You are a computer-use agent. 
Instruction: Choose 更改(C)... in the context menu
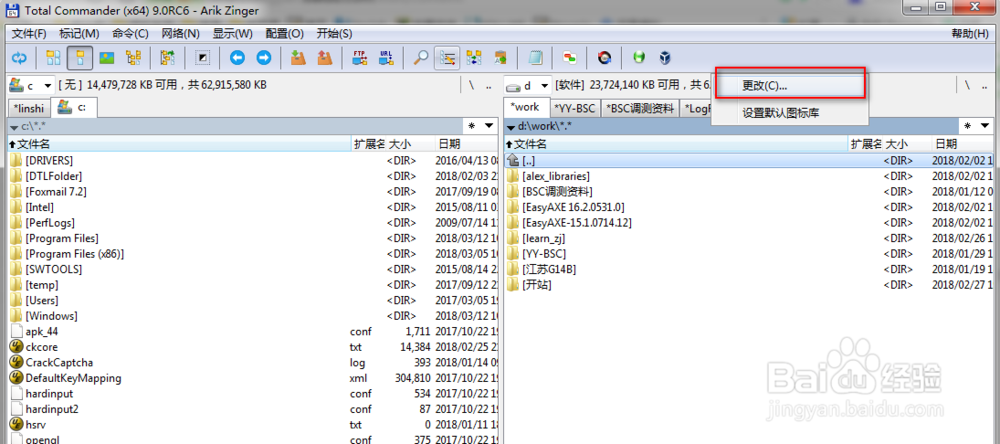pos(790,85)
